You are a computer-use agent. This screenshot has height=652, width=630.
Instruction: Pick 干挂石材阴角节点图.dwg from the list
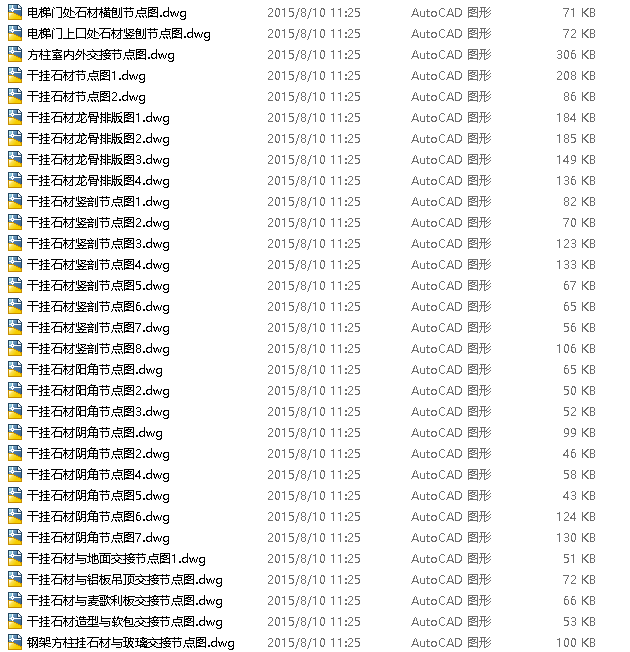coord(94,433)
